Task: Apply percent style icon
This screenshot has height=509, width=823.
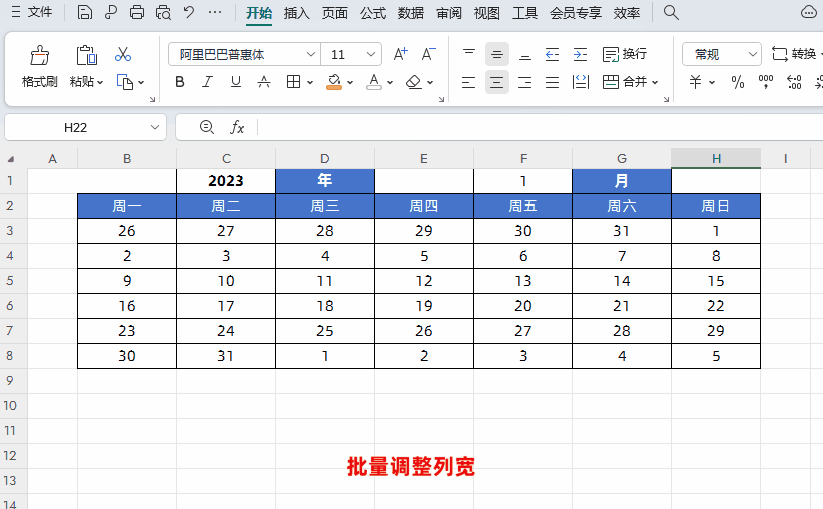Action: pyautogui.click(x=738, y=82)
